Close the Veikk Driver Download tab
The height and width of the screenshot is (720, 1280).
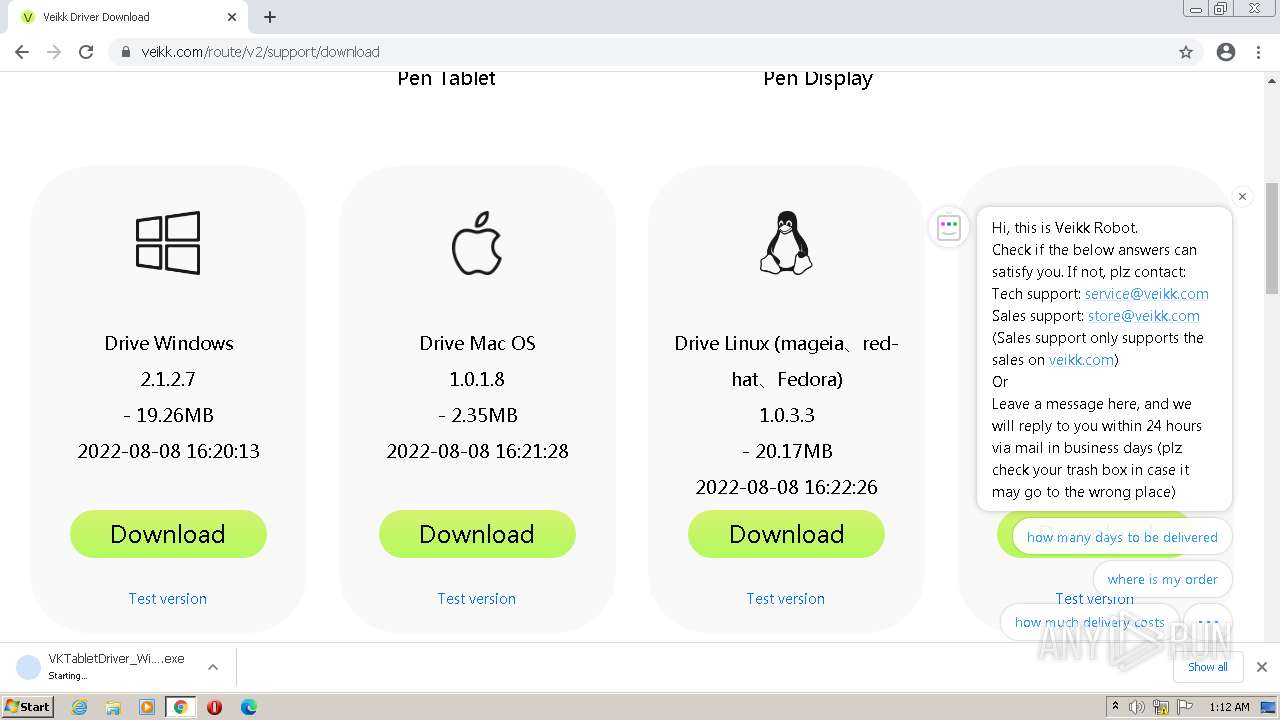click(232, 17)
